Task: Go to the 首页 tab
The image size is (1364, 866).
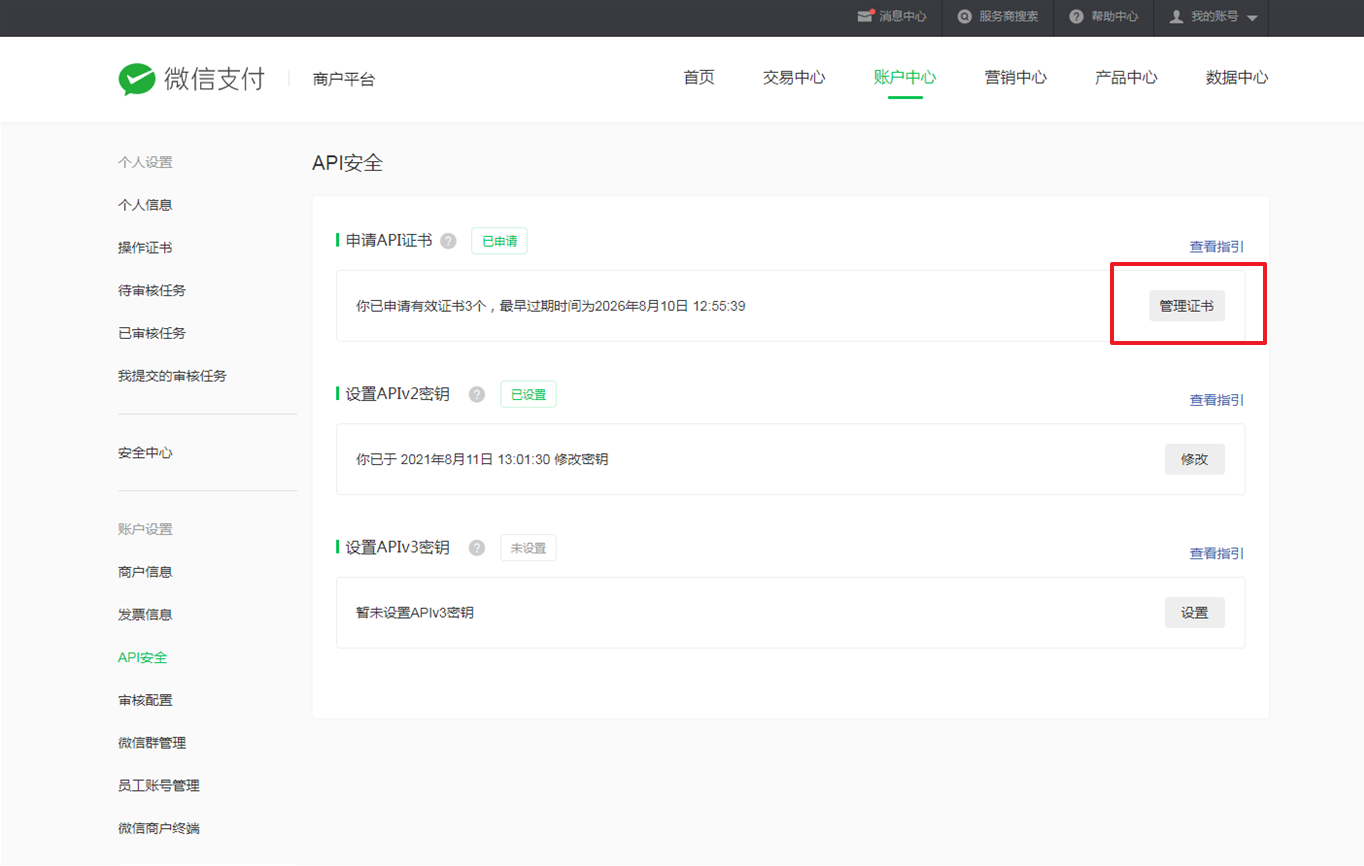Action: [699, 78]
